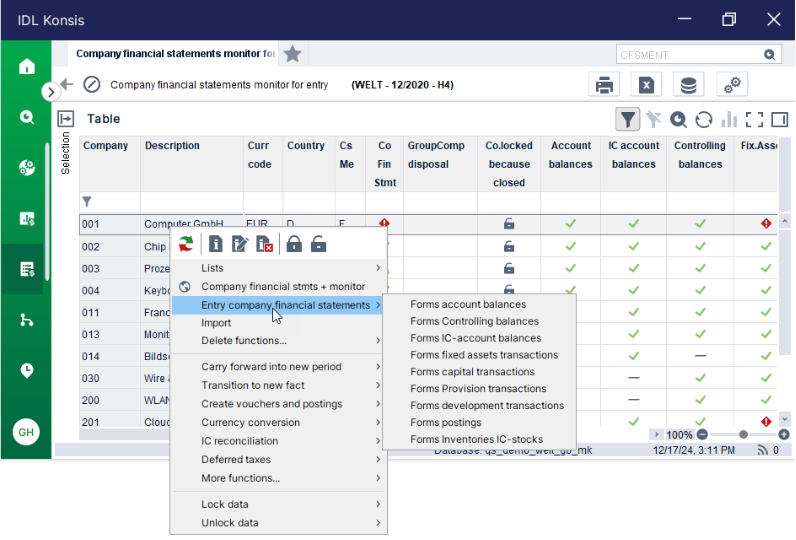Screen dimensions: 796x540
Task: Expand Deferred taxes submenu
Action: tap(278, 460)
